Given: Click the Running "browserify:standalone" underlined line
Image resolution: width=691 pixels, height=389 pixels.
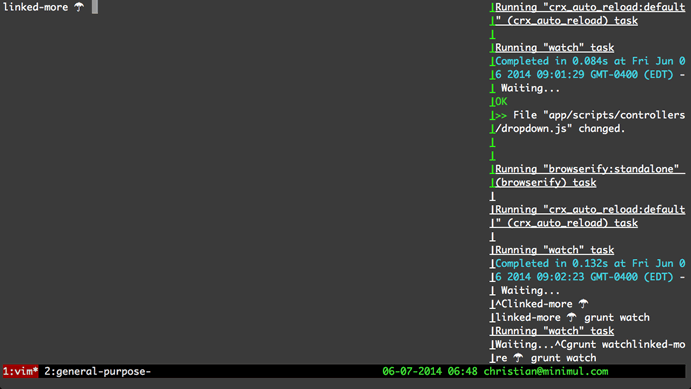Looking at the screenshot, I should pos(590,169).
